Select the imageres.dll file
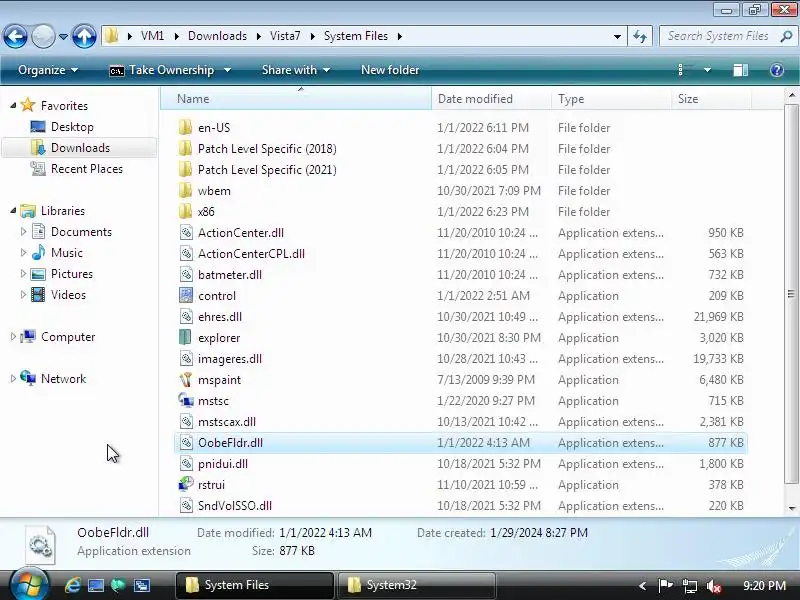 pos(230,359)
